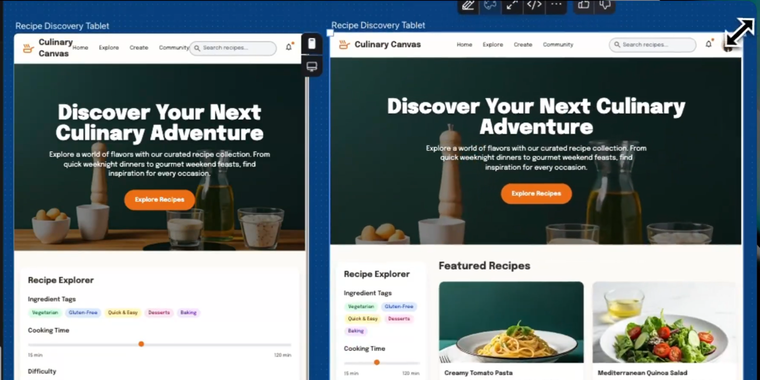The height and width of the screenshot is (380, 760).
Task: Click search magnifier icon in right frame
Action: [617, 45]
